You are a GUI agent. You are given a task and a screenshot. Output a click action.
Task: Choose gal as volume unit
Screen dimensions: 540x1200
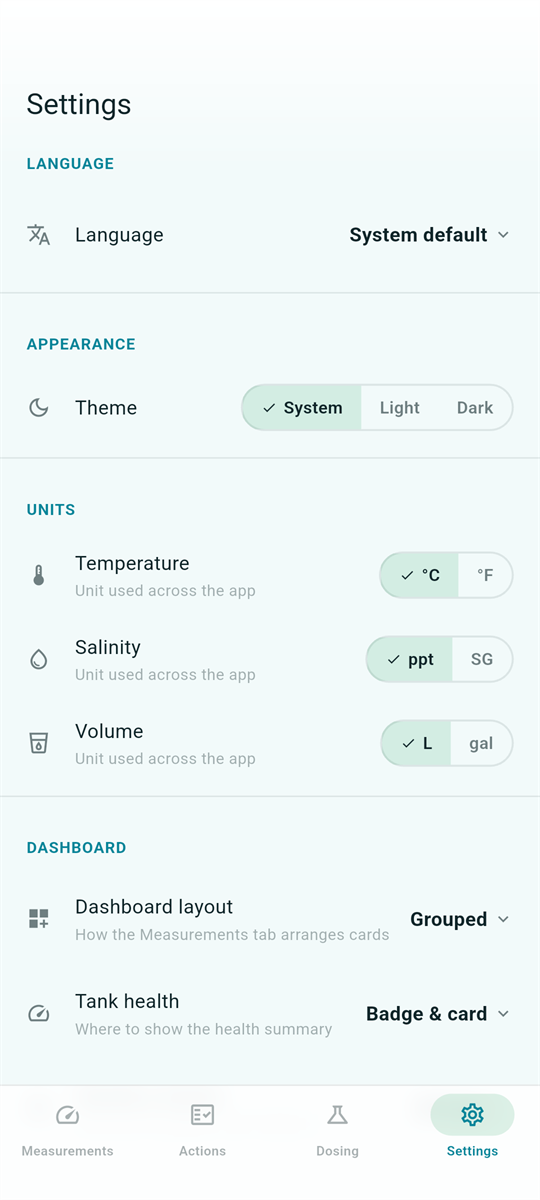[481, 744]
